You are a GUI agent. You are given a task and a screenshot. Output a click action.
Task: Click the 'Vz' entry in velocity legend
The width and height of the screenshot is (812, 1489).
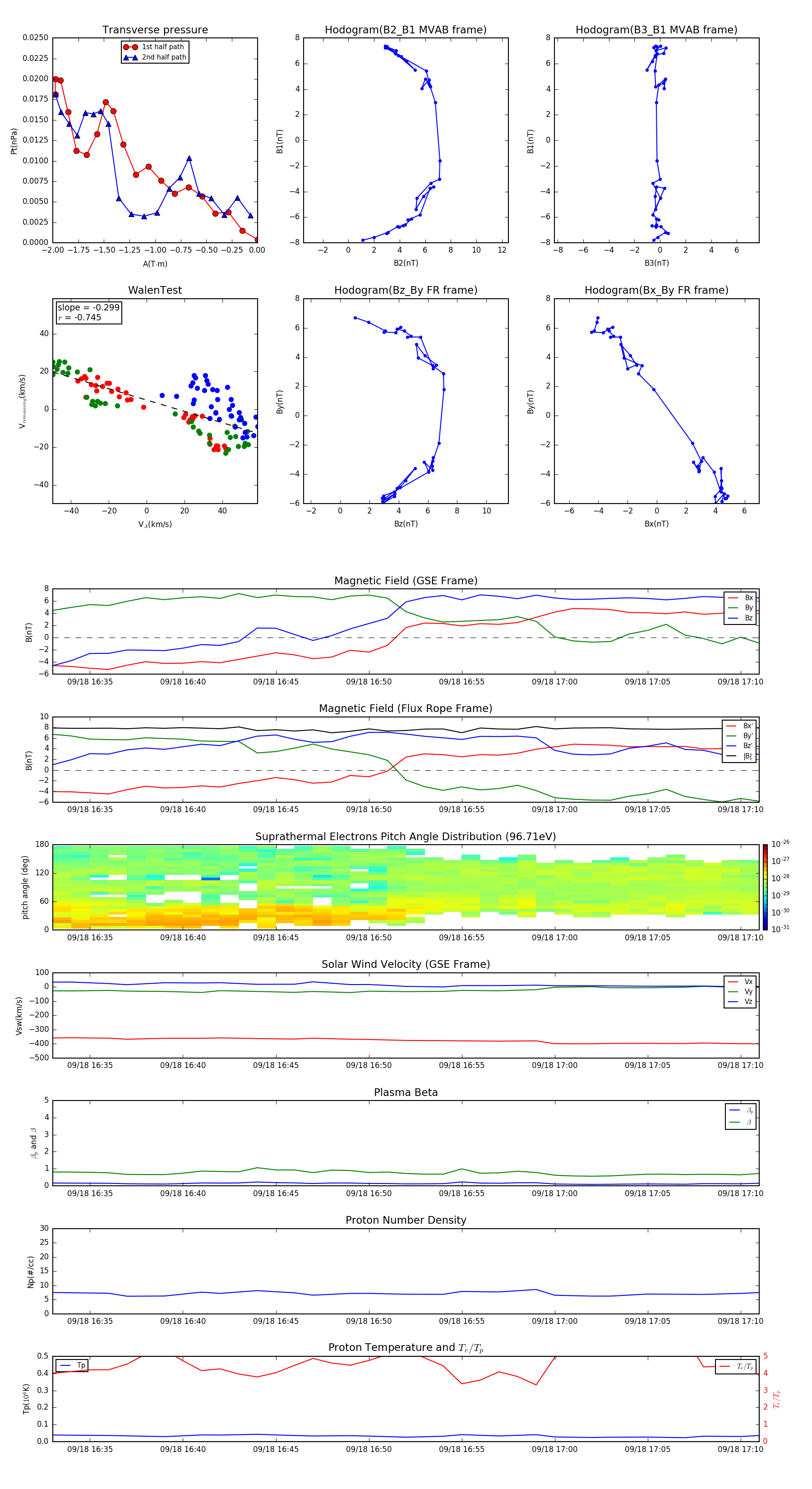tap(741, 1002)
